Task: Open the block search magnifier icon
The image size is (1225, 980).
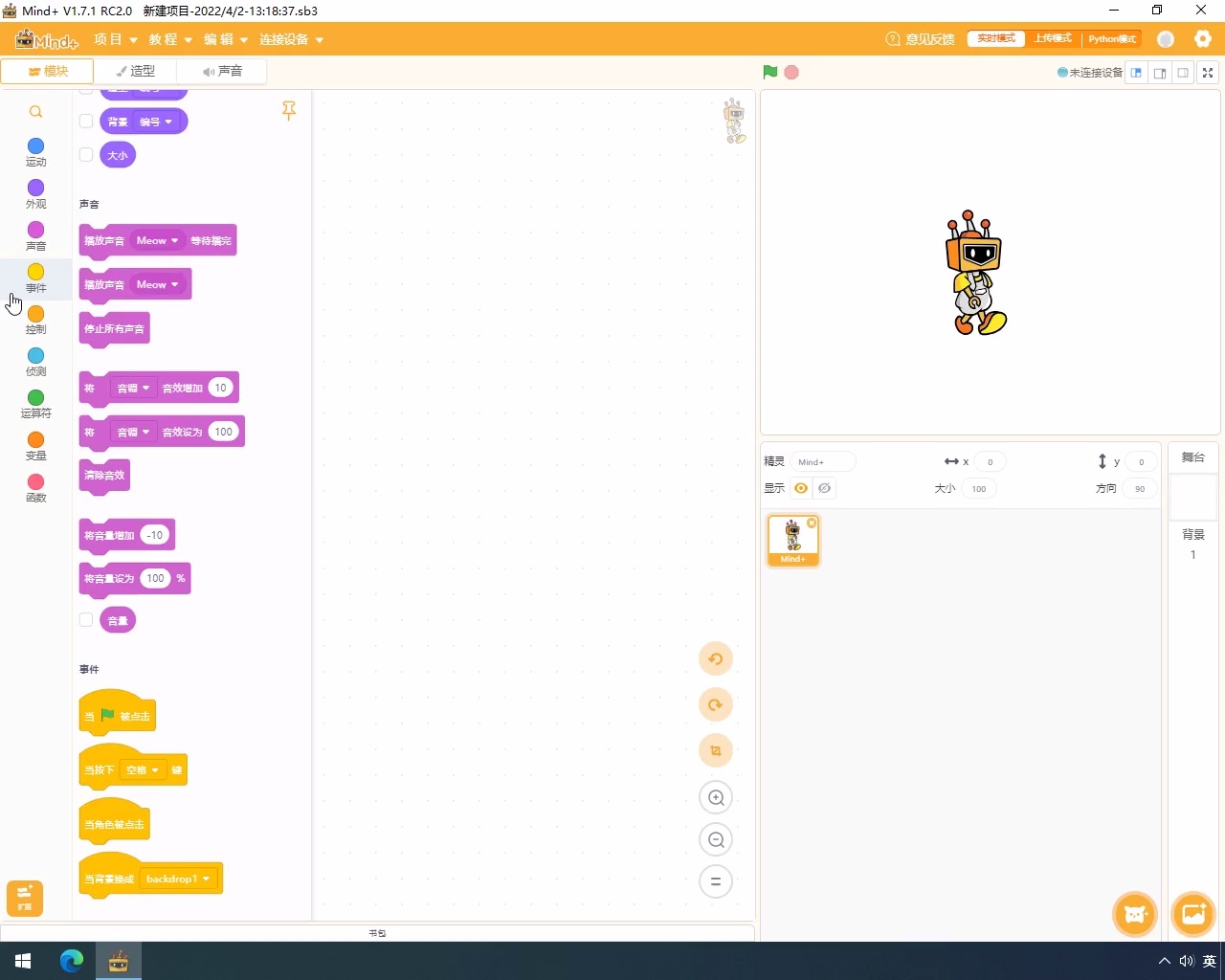Action: 35,112
